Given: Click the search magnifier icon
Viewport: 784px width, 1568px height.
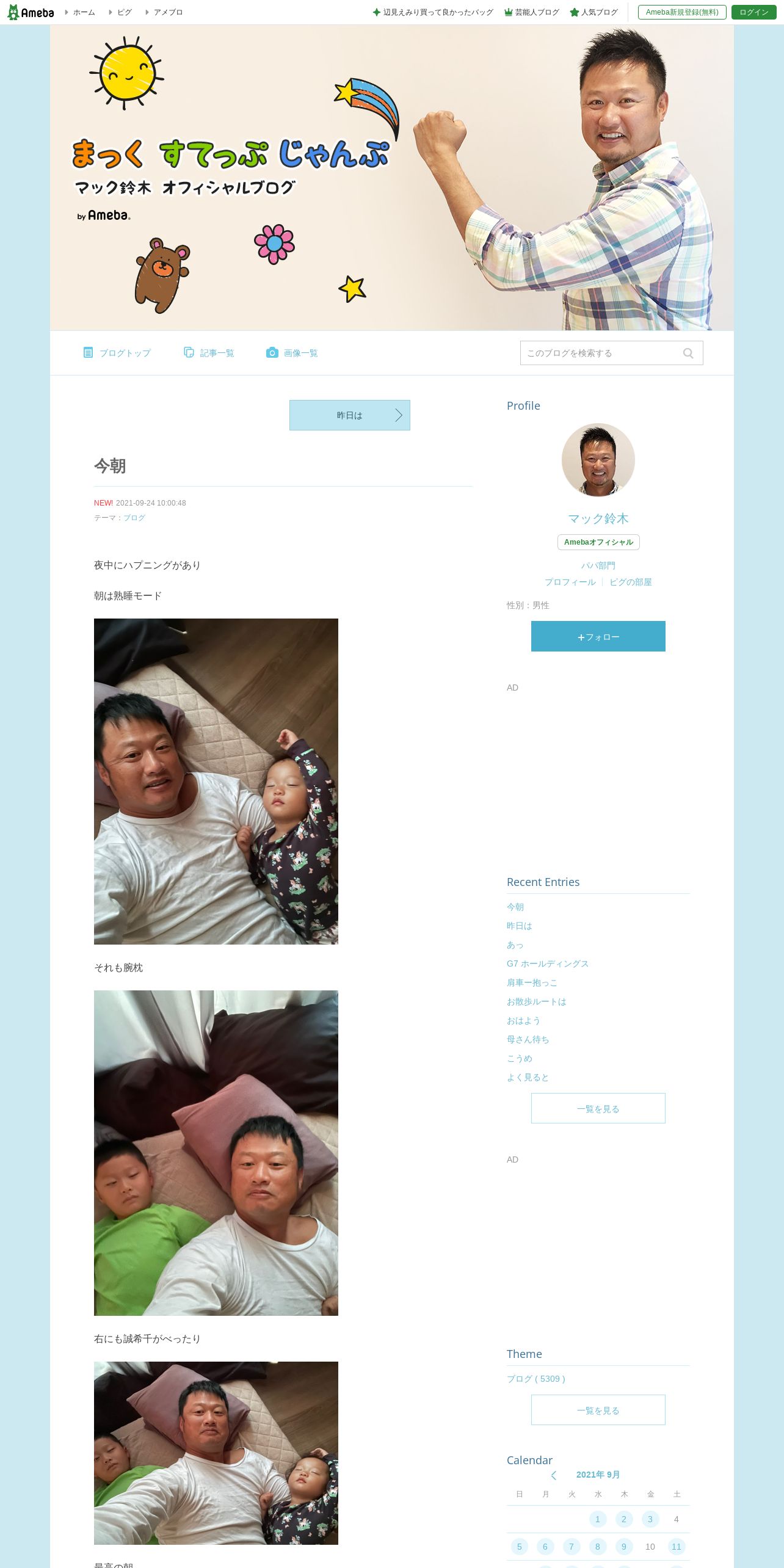Looking at the screenshot, I should point(688,354).
